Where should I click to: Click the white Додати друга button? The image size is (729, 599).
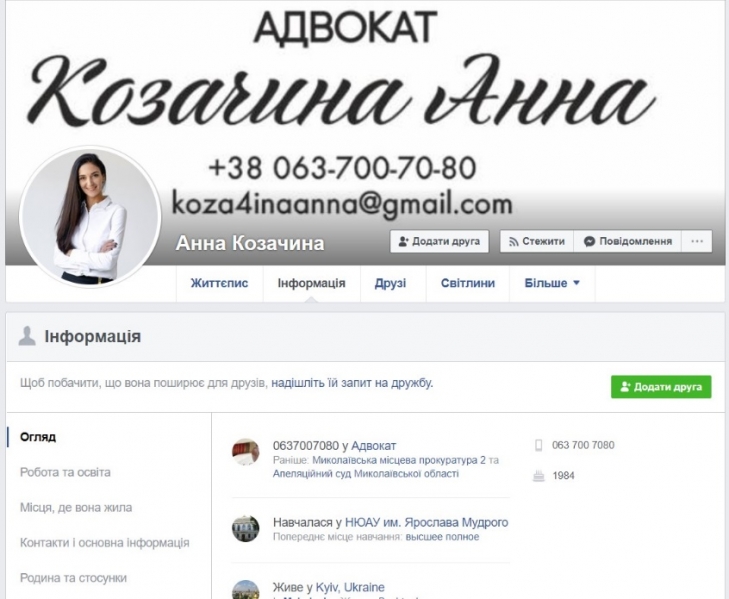439,241
